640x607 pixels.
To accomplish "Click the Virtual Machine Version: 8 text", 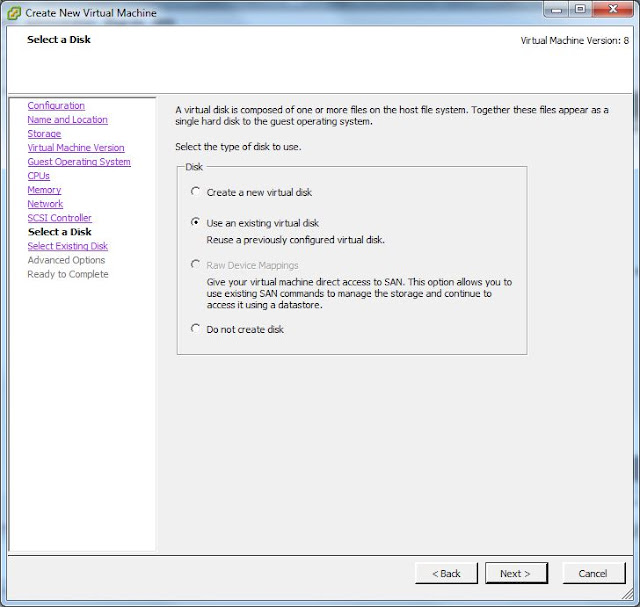I will [575, 41].
